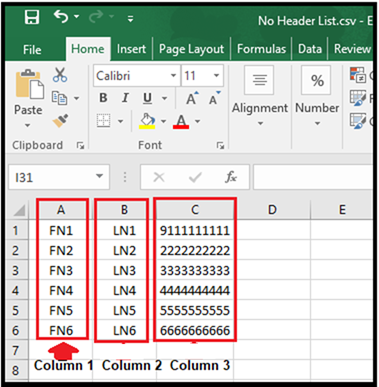The image size is (379, 387).
Task: Click cell containing 9111111111
Action: pos(195,230)
